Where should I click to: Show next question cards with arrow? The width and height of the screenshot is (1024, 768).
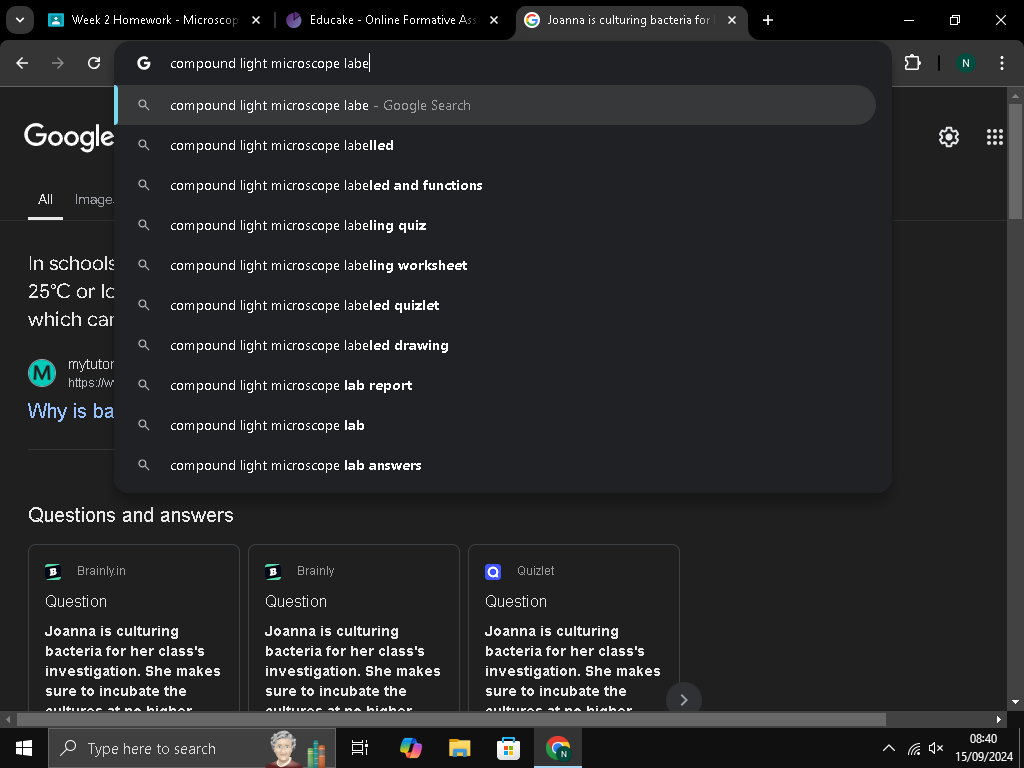[x=684, y=699]
